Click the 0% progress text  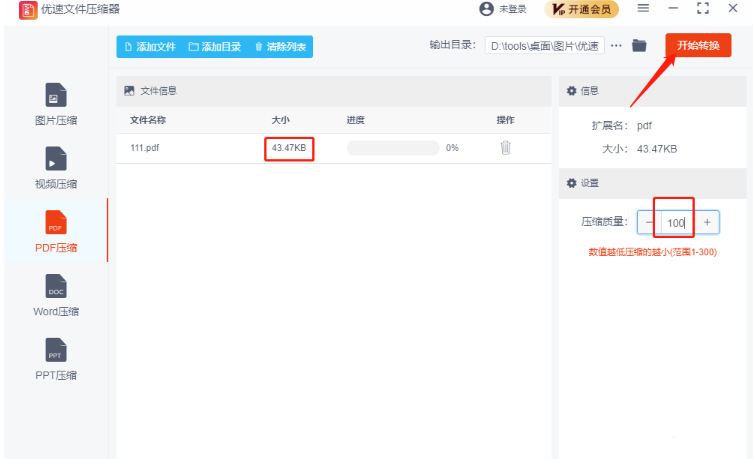452,148
